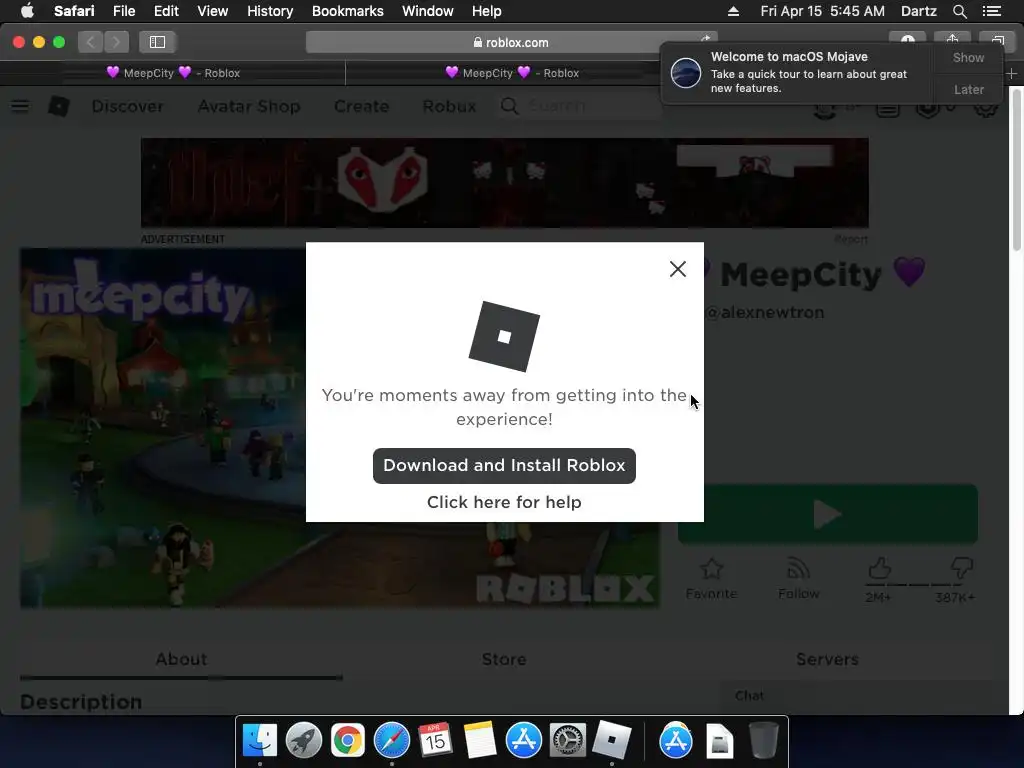The height and width of the screenshot is (768, 1024).
Task: Open Safari compass icon in dock
Action: tap(391, 741)
